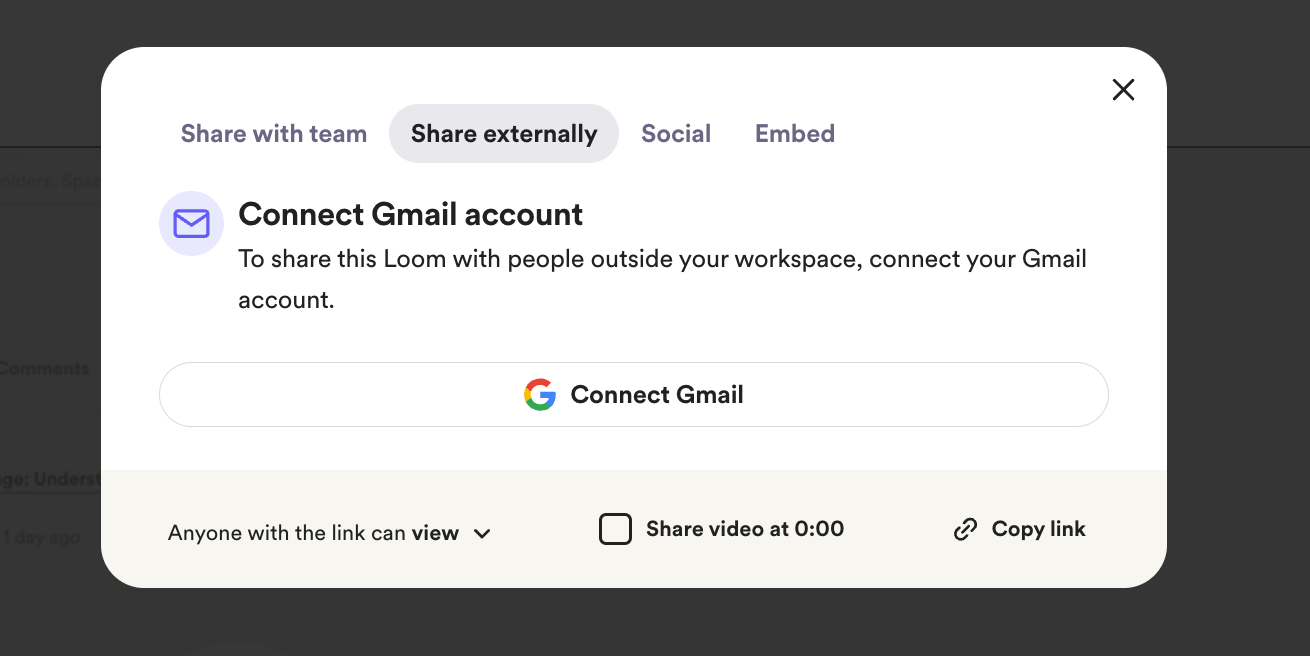This screenshot has width=1310, height=656.
Task: Select the Share externally tab
Action: tap(504, 134)
